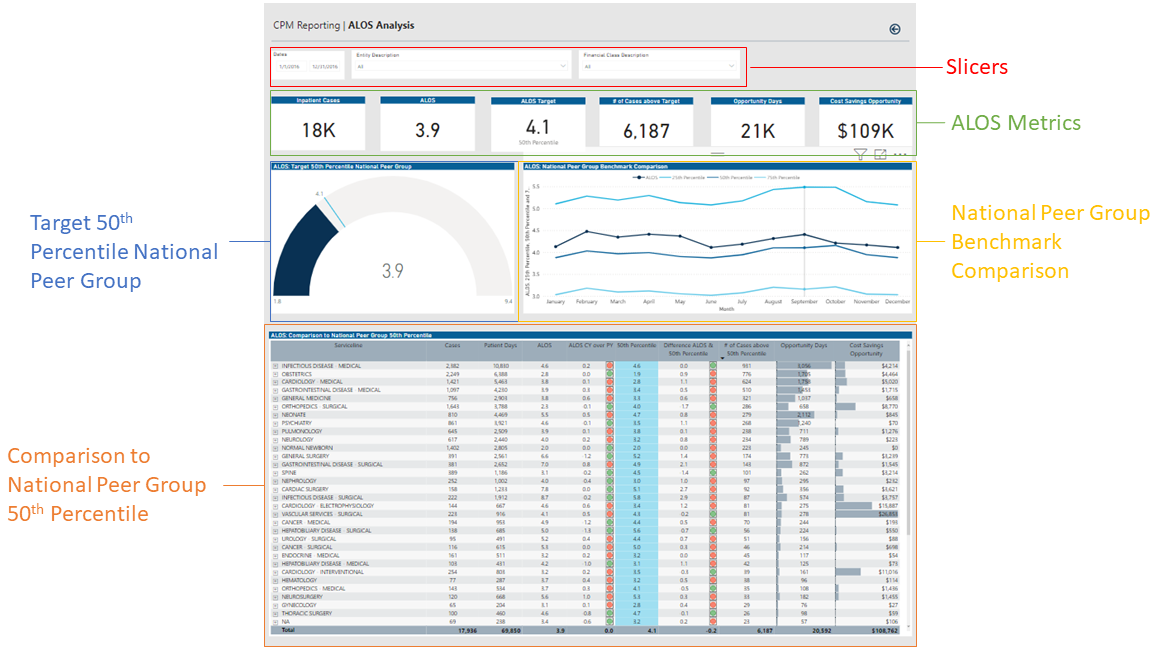
Task: Expand the NEONATE serviceline row
Action: [275, 414]
